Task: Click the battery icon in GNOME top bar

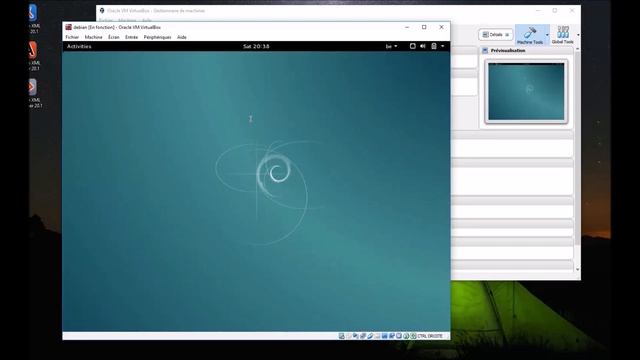Action: coord(434,46)
